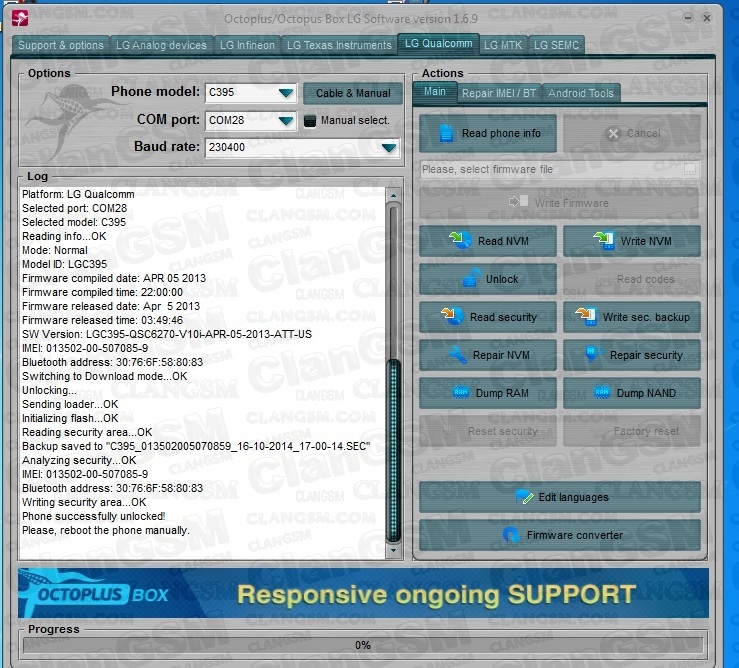
Task: Click the progress bar showing 0%
Action: pyautogui.click(x=363, y=644)
